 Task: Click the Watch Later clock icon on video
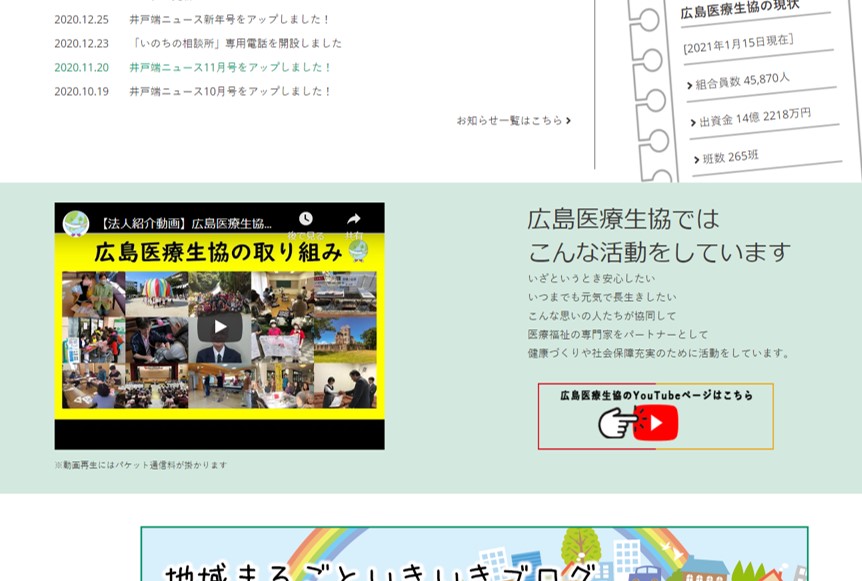[x=306, y=219]
